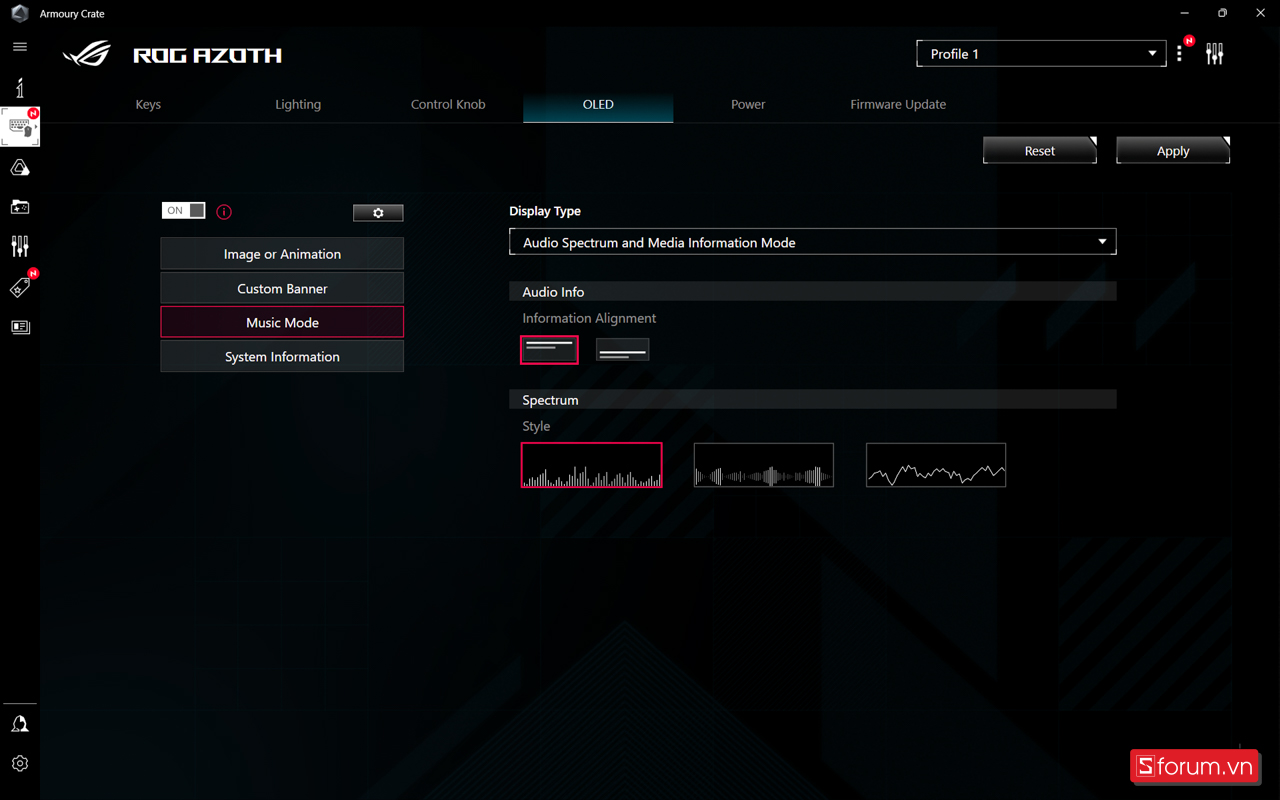1280x800 pixels.
Task: Switch to the Lighting tab
Action: point(298,104)
